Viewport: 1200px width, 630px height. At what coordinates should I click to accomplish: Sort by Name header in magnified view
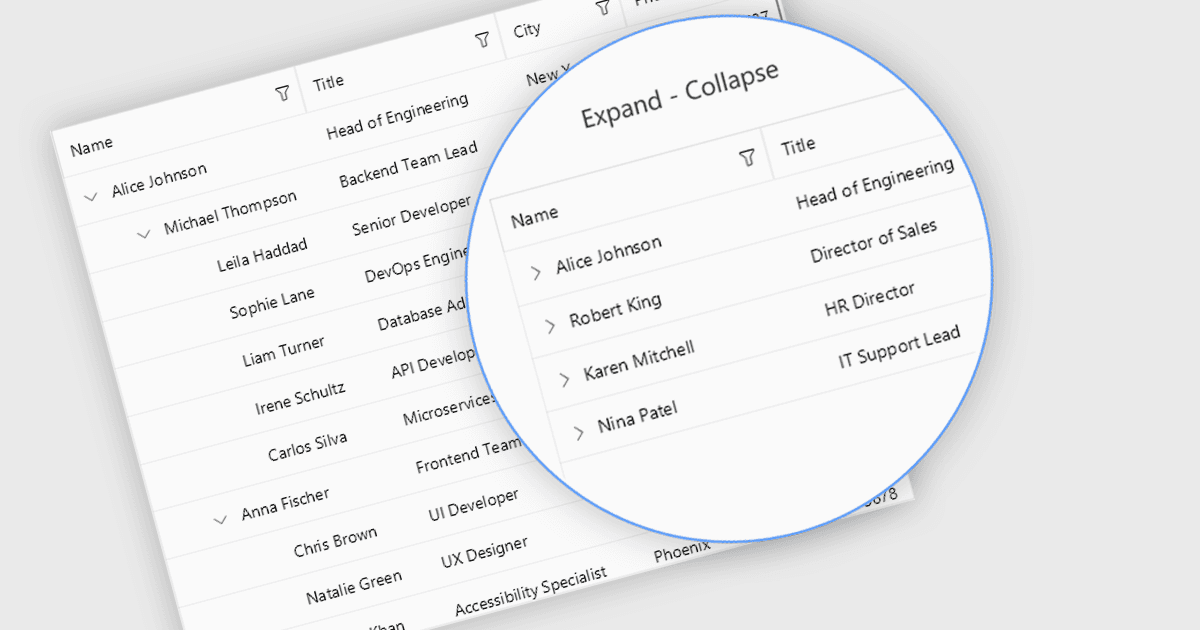(534, 216)
